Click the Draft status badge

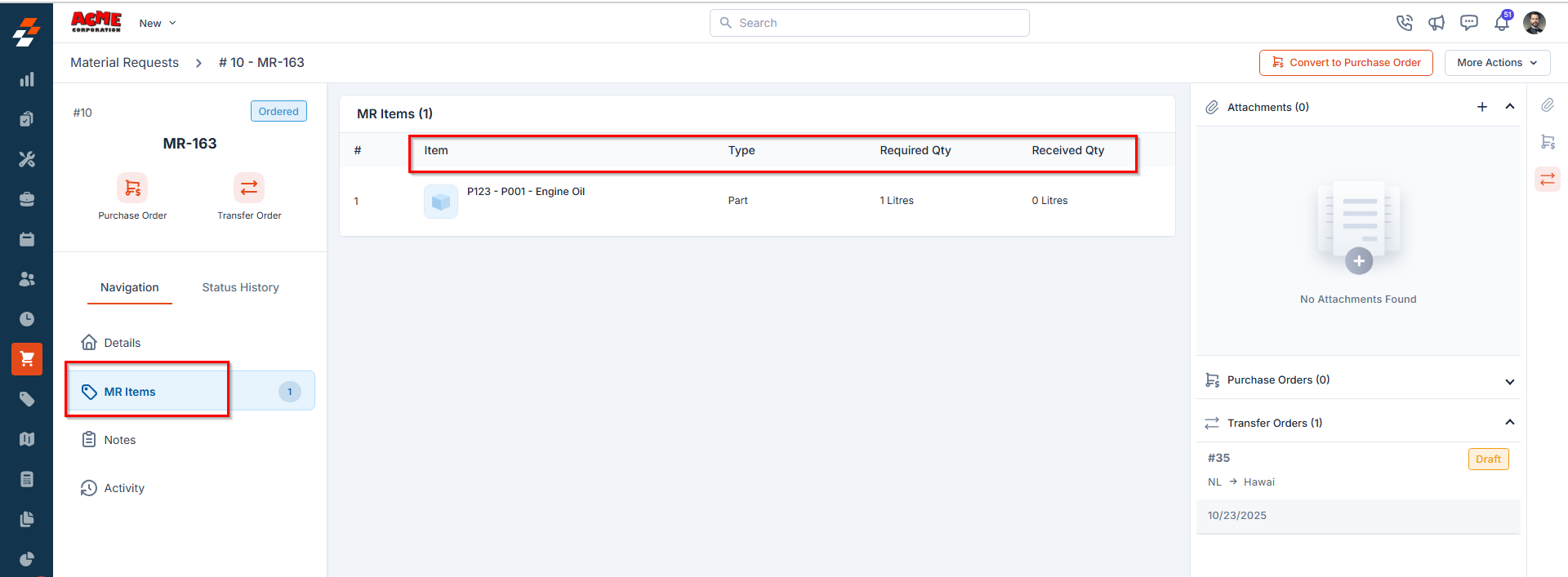tap(1488, 459)
